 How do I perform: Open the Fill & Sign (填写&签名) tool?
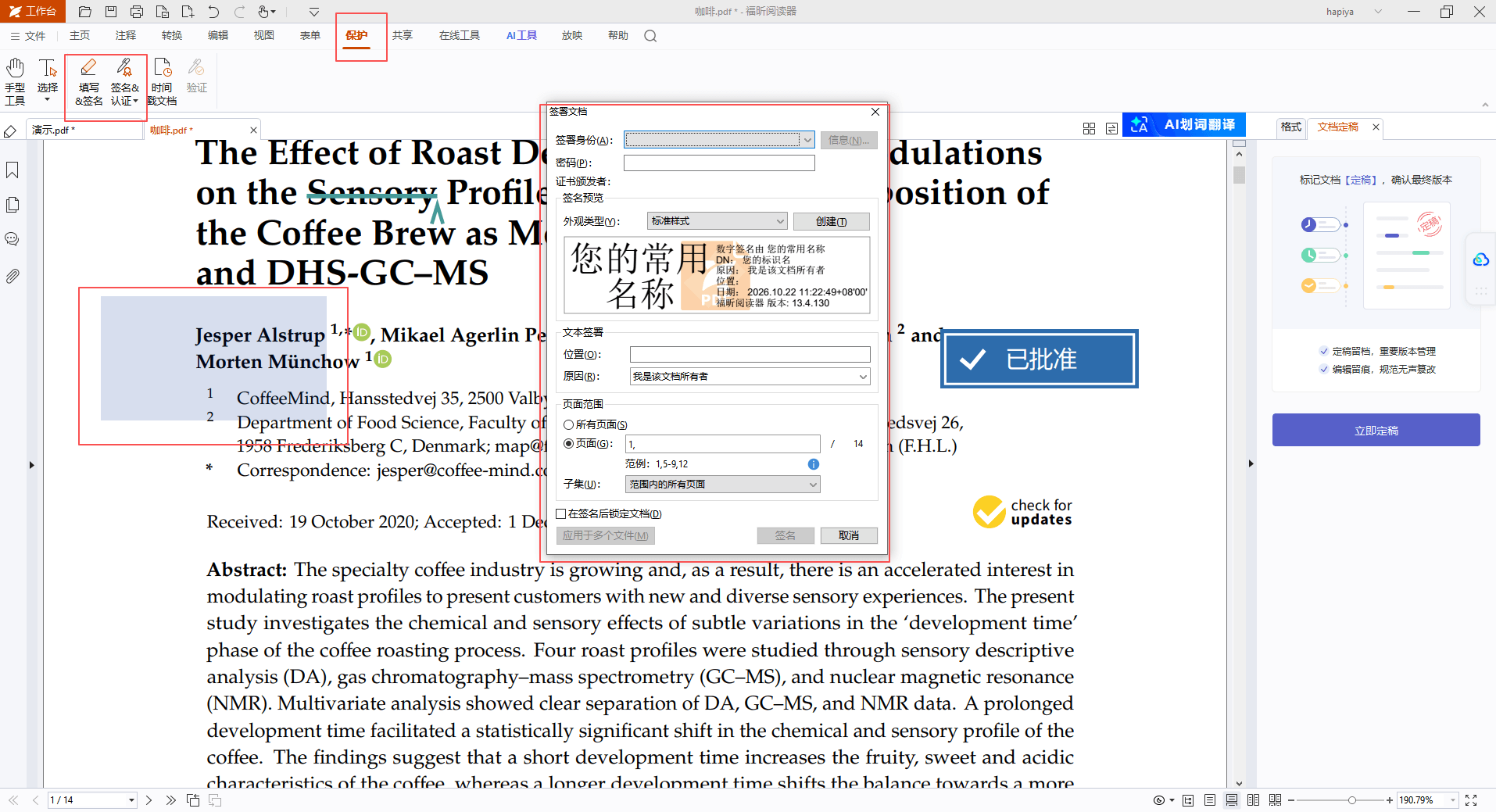click(88, 81)
